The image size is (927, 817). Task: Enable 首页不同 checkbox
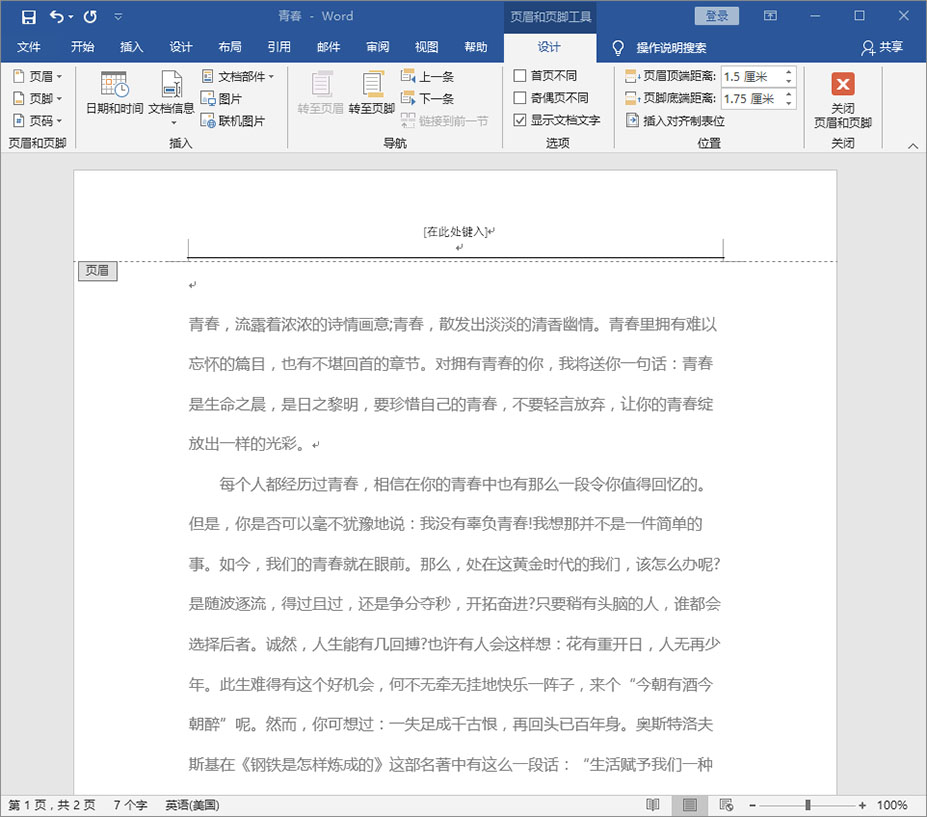click(x=520, y=76)
